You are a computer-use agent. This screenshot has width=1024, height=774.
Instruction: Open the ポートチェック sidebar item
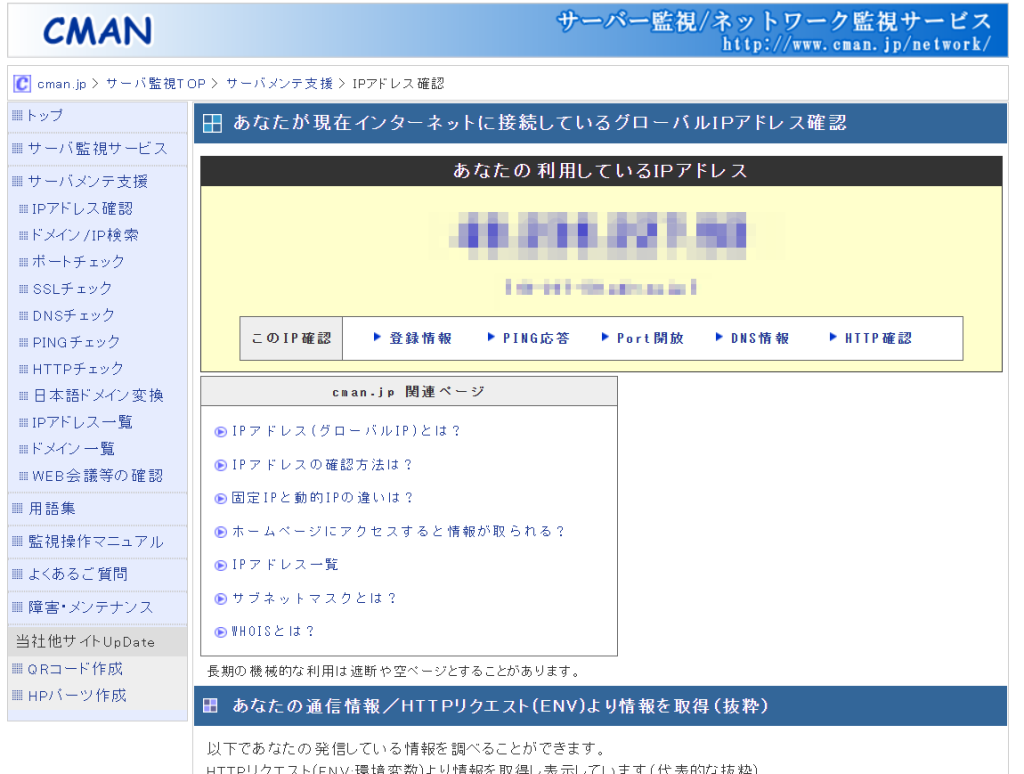[78, 262]
